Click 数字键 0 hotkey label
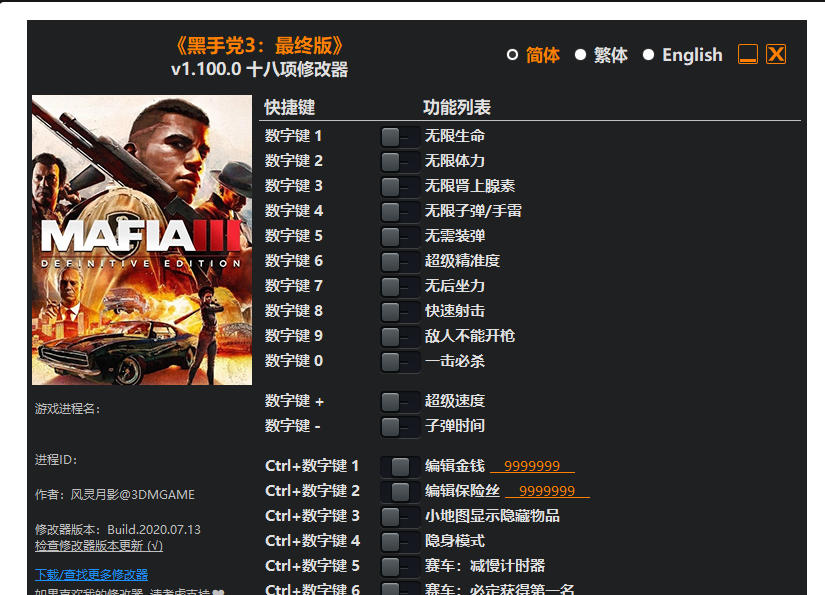825x595 pixels. (x=294, y=361)
